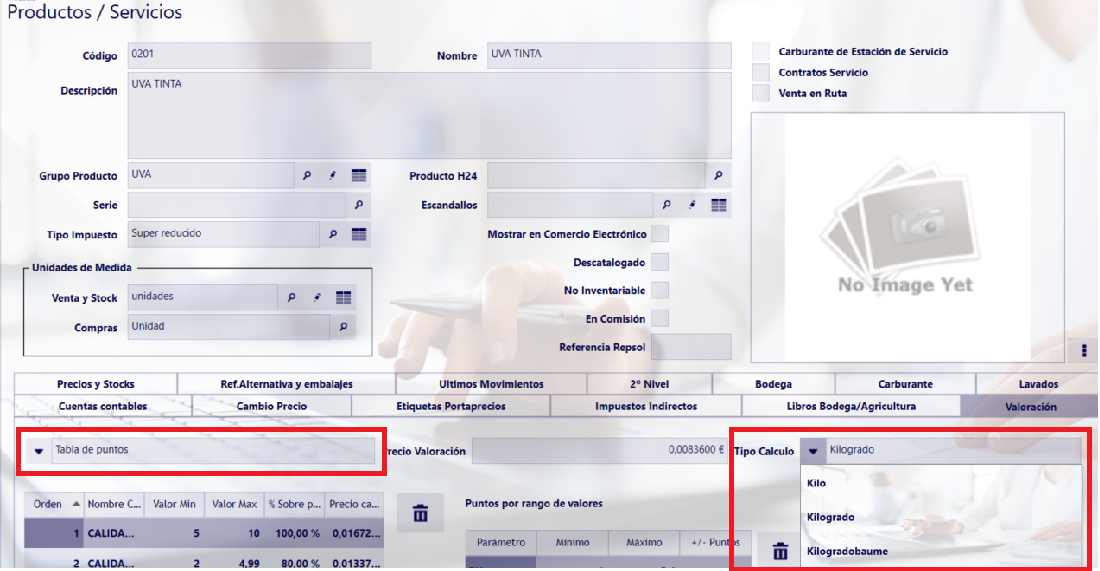This screenshot has width=1100, height=571.
Task: Toggle the Descatalogado checkbox
Action: tap(660, 262)
